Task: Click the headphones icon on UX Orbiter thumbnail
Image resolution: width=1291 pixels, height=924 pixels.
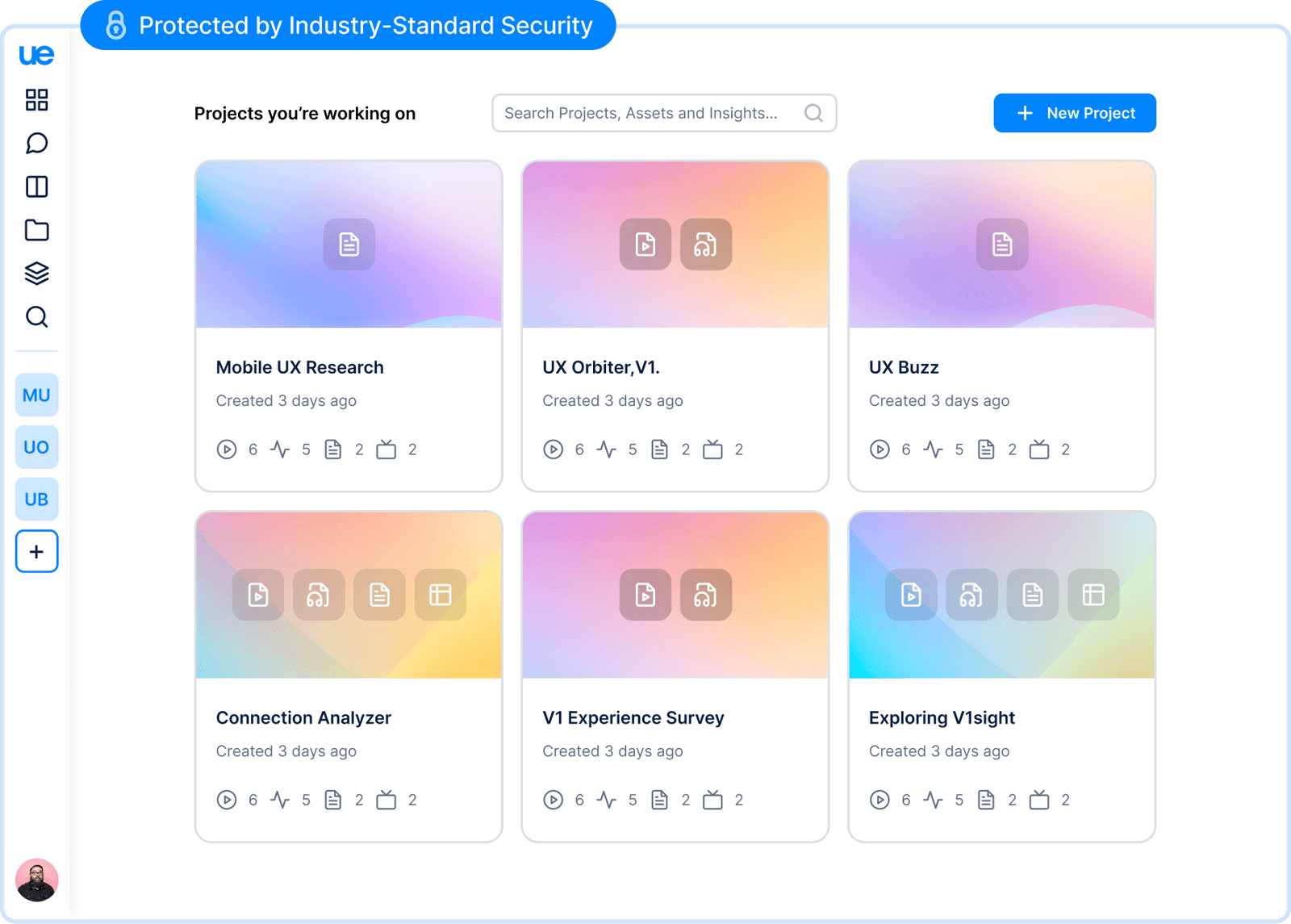Action: (x=705, y=245)
